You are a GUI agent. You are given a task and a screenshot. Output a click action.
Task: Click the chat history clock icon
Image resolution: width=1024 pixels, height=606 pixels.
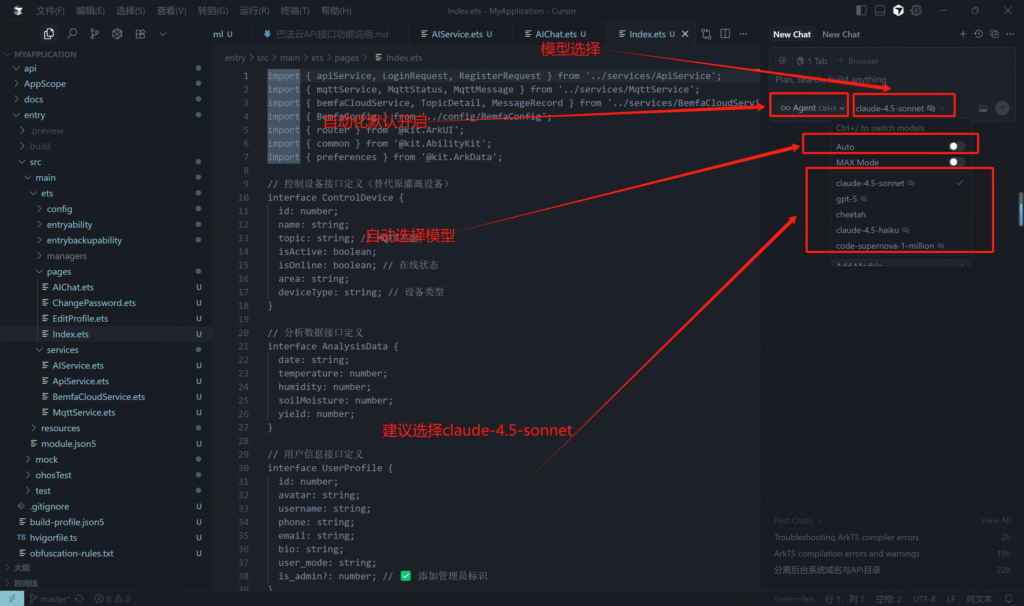coord(980,34)
